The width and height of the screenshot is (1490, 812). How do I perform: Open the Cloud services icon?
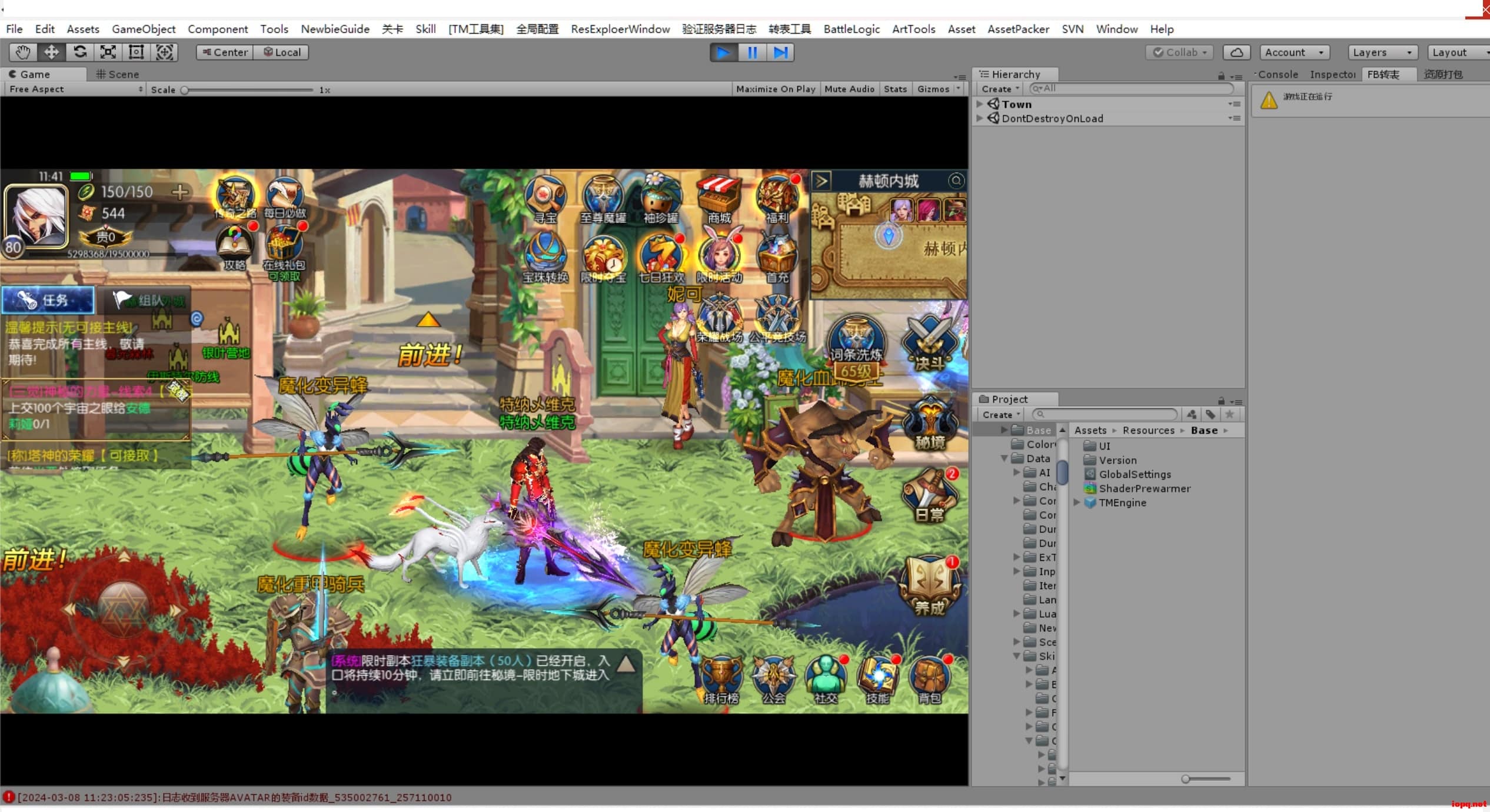pos(1236,52)
